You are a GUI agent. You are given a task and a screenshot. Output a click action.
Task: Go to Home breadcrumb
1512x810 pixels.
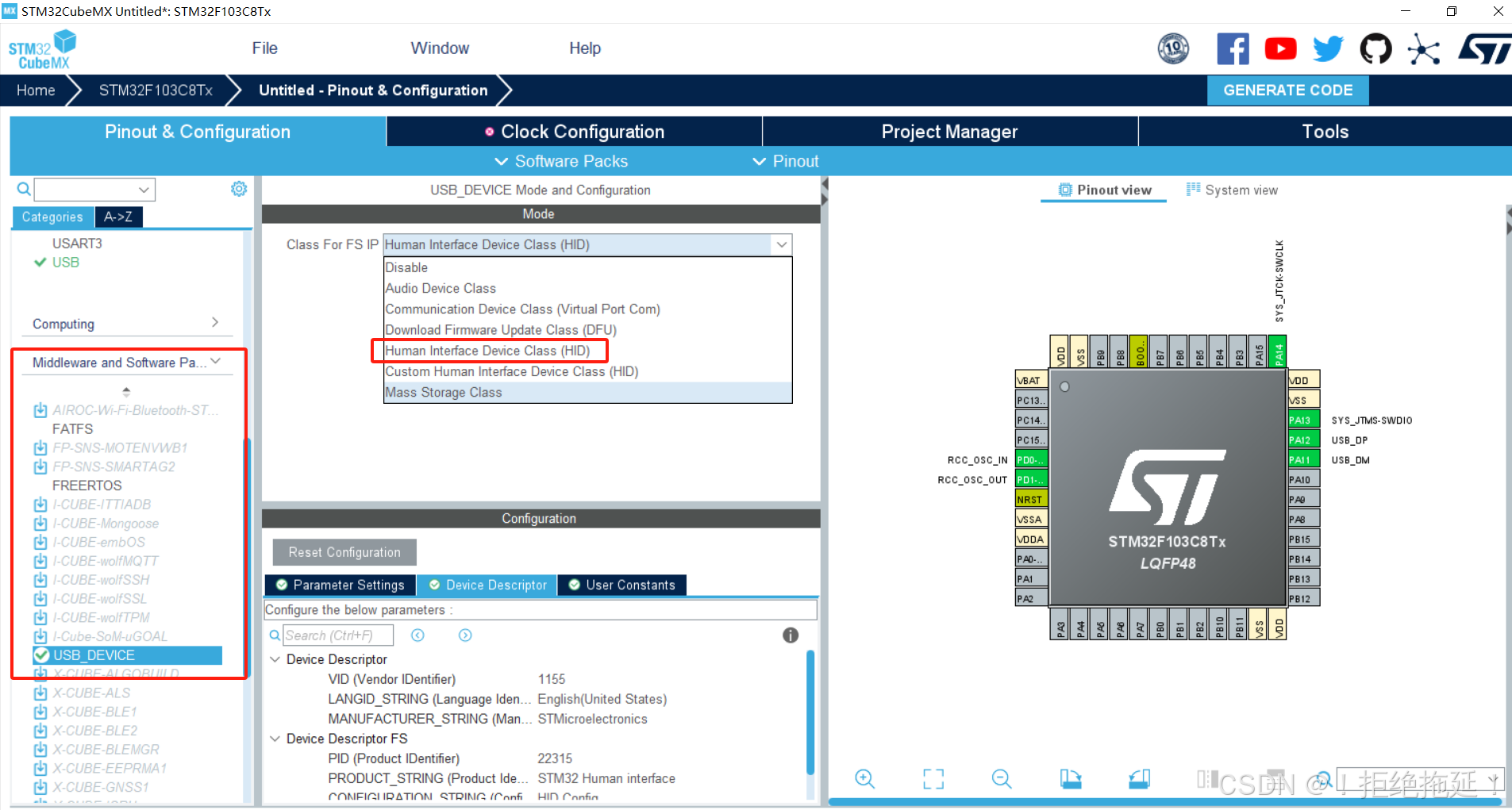pyautogui.click(x=36, y=90)
